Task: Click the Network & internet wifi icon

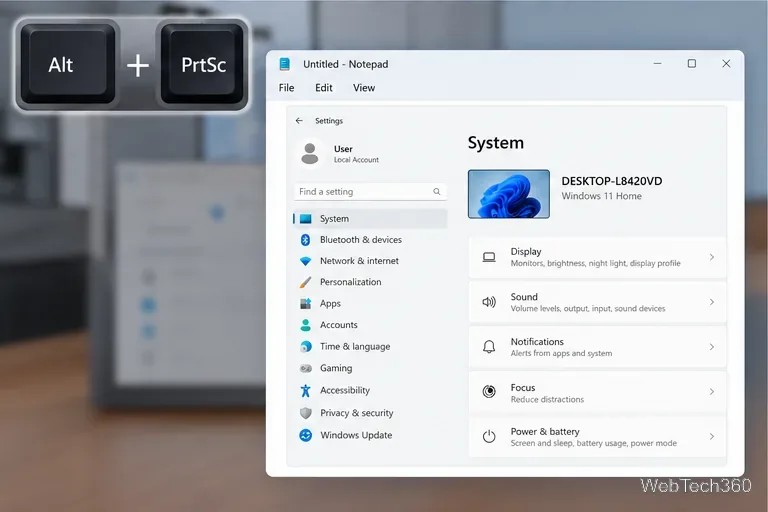Action: pos(306,261)
